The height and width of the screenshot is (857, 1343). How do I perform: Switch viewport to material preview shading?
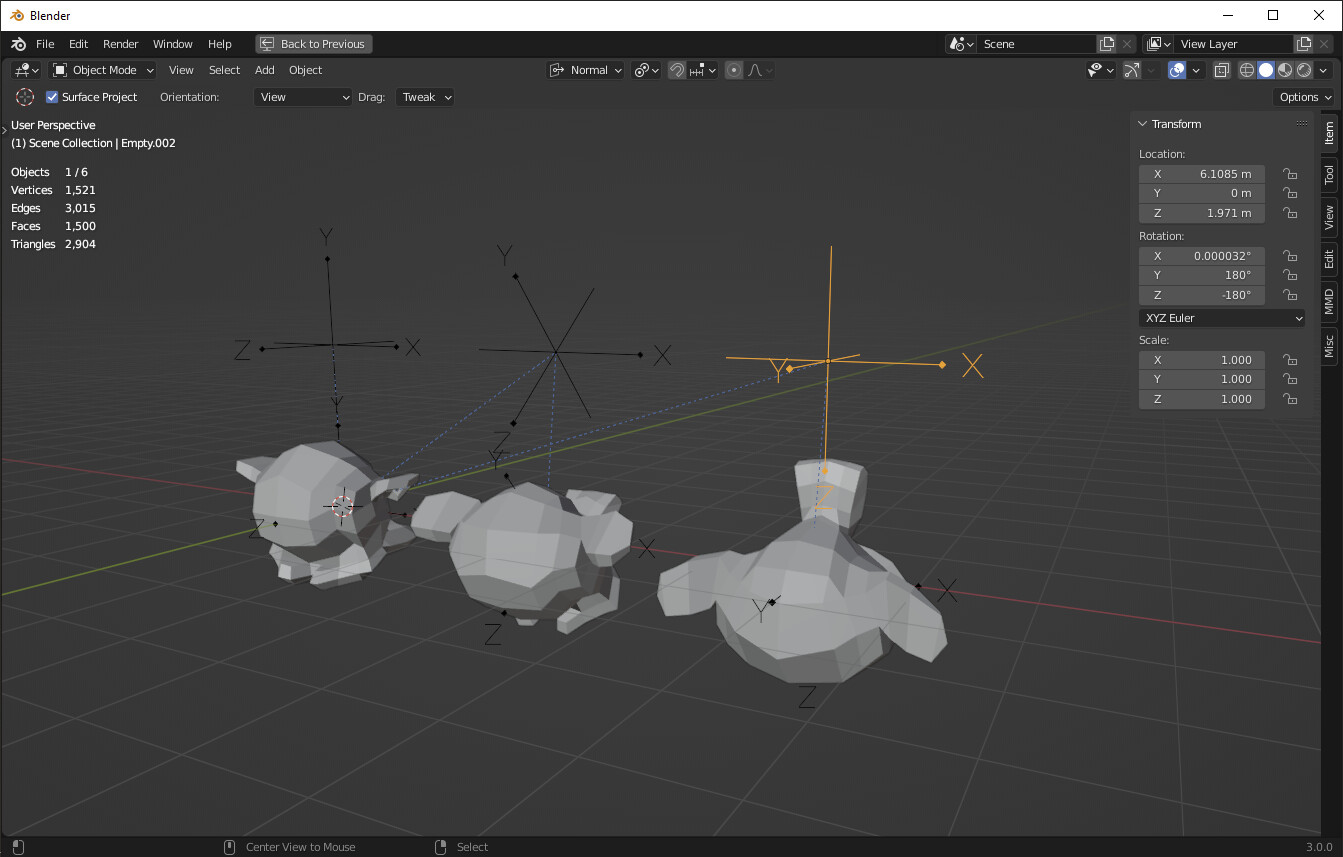coord(1285,70)
